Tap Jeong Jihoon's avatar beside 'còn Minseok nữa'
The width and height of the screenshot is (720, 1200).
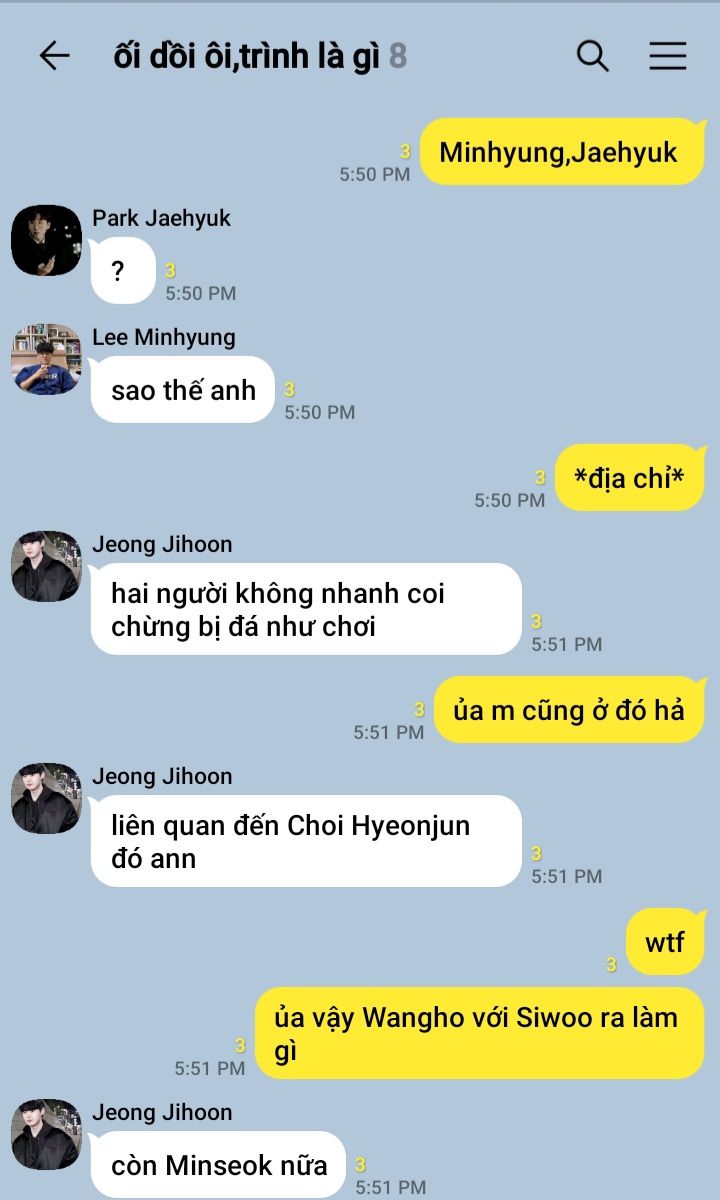point(46,1134)
